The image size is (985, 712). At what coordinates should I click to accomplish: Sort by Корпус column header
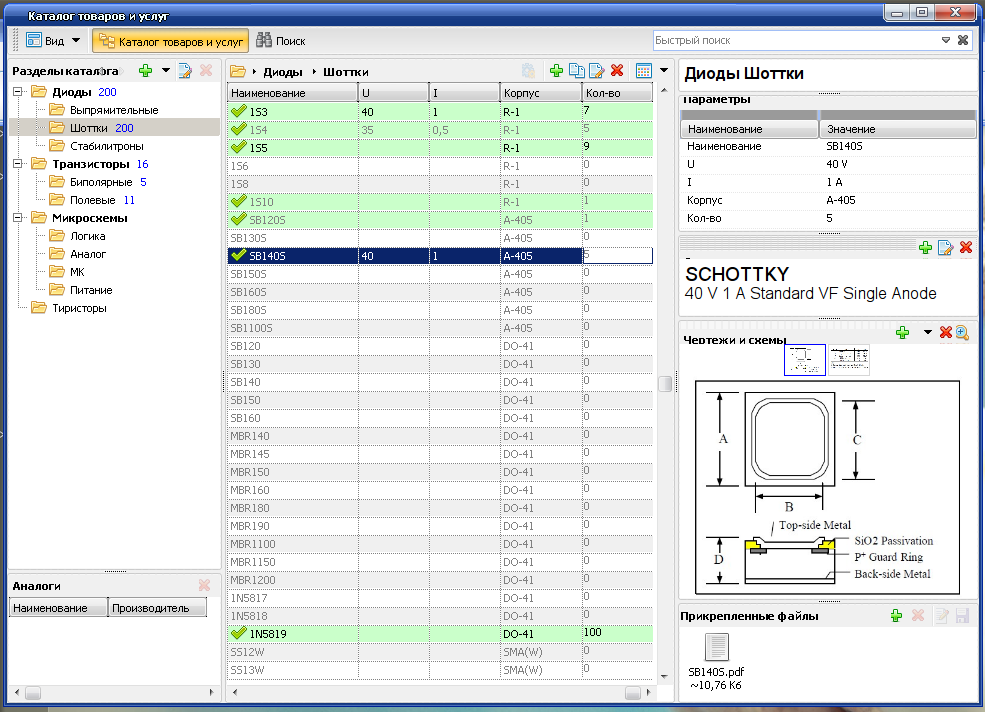[x=541, y=93]
